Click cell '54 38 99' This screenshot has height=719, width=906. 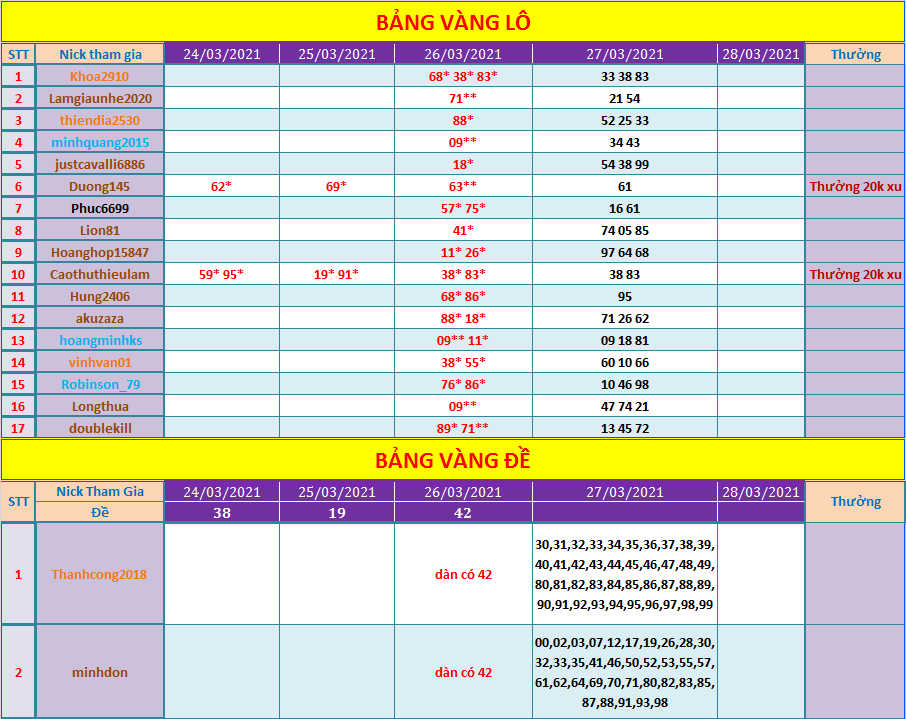tap(625, 164)
